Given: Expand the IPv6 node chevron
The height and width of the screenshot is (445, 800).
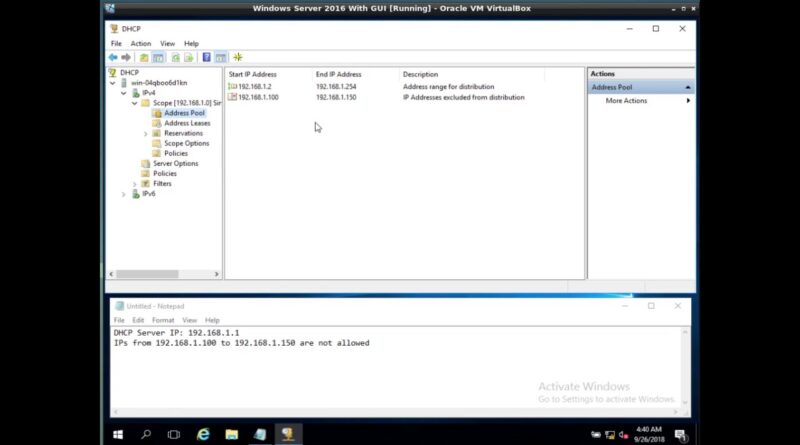Looking at the screenshot, I should pos(123,194).
